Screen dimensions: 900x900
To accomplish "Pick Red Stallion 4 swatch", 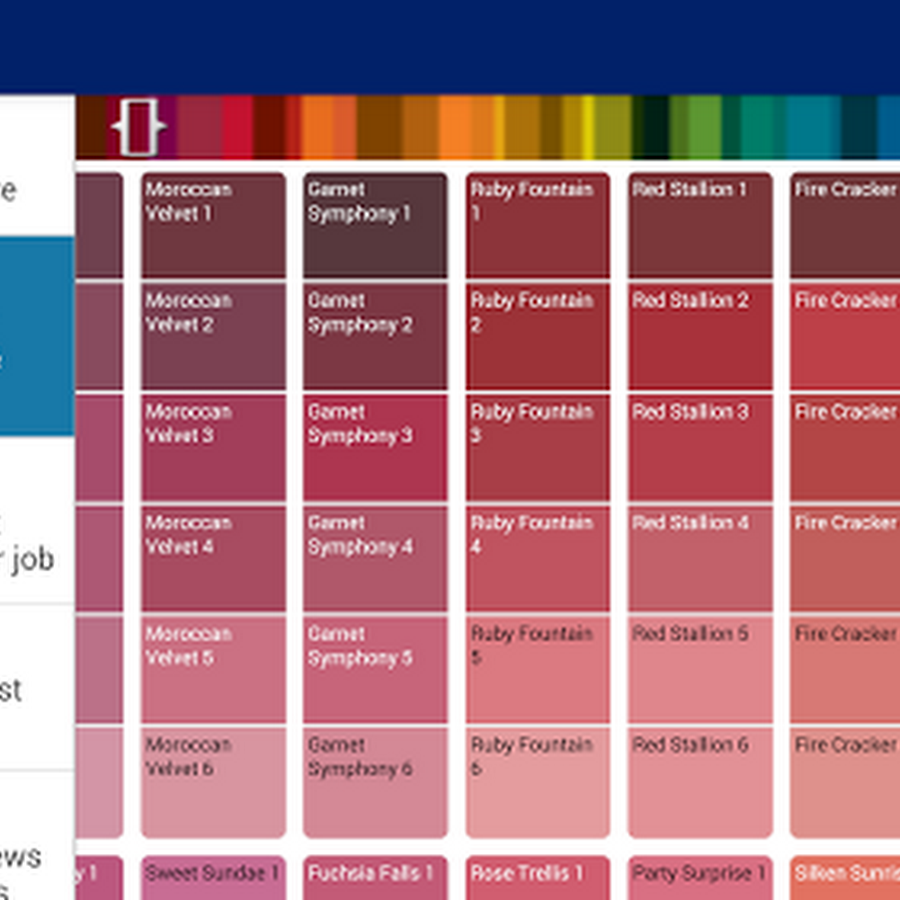I will pos(700,558).
